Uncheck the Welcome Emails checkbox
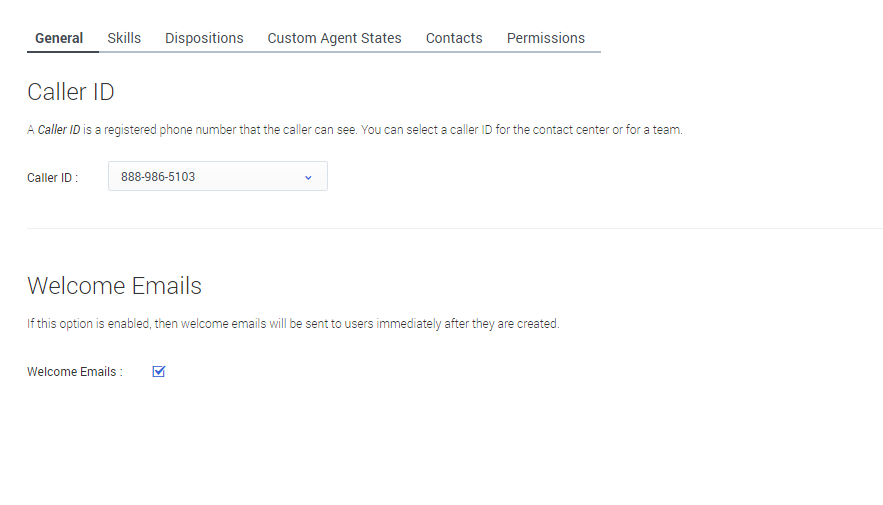Image resolution: width=883 pixels, height=505 pixels. coord(158,372)
